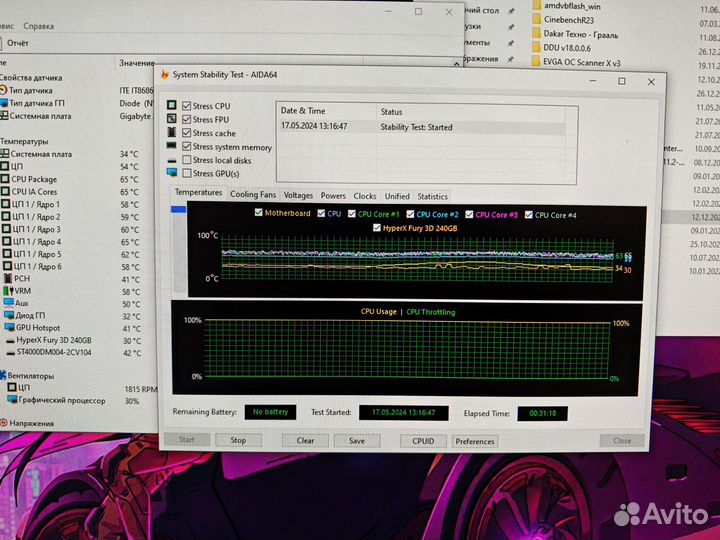Screen dimensions: 720x540
Task: Select the amdvbflash_win folder icon
Action: (537, 6)
